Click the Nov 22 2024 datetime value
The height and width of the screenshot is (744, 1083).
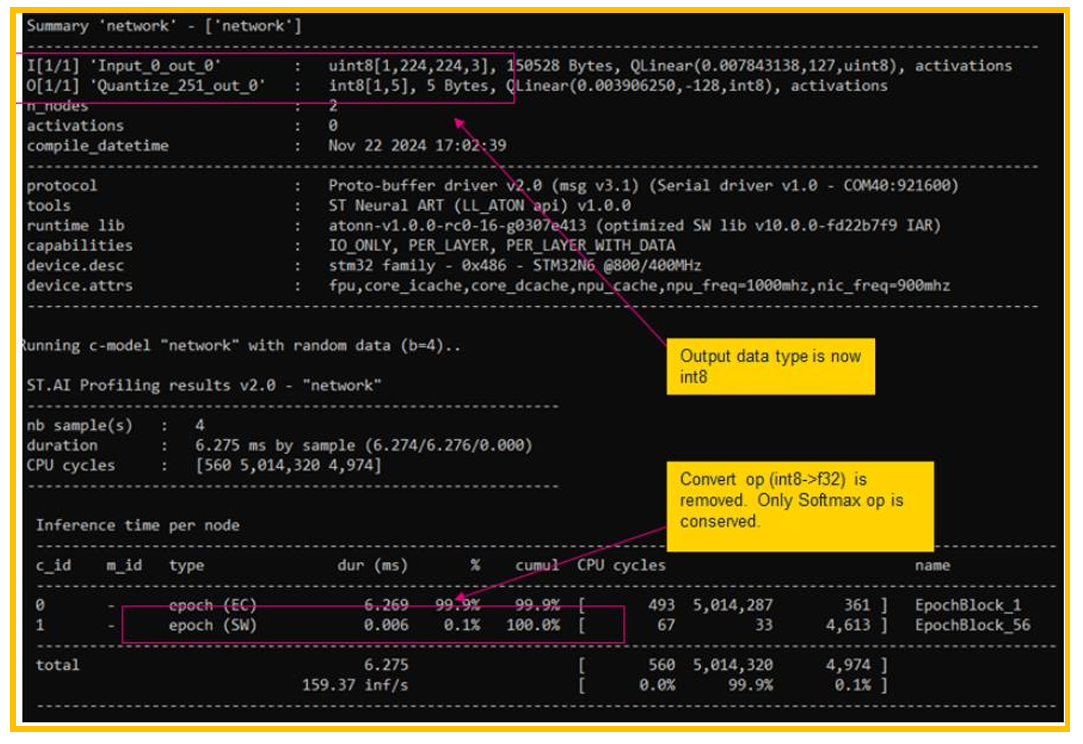point(417,146)
